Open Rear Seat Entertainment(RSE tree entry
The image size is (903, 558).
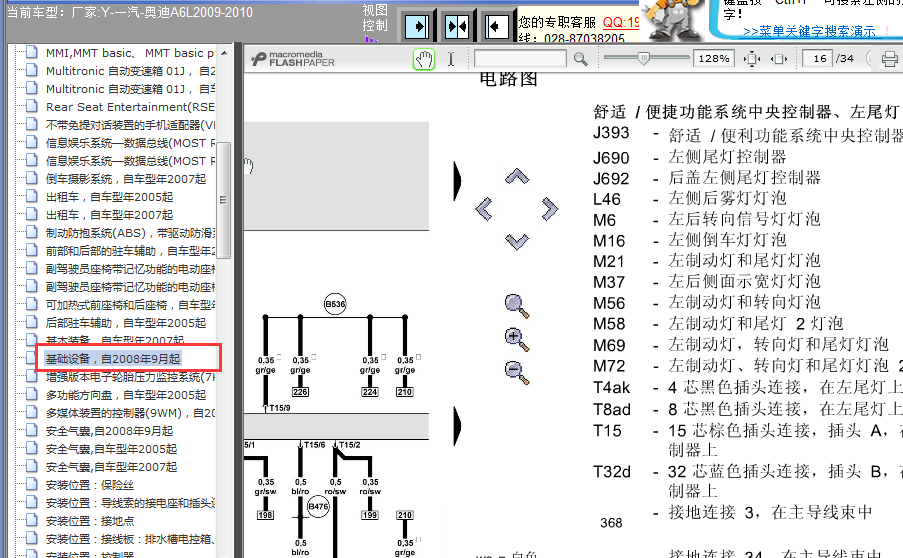pyautogui.click(x=130, y=107)
